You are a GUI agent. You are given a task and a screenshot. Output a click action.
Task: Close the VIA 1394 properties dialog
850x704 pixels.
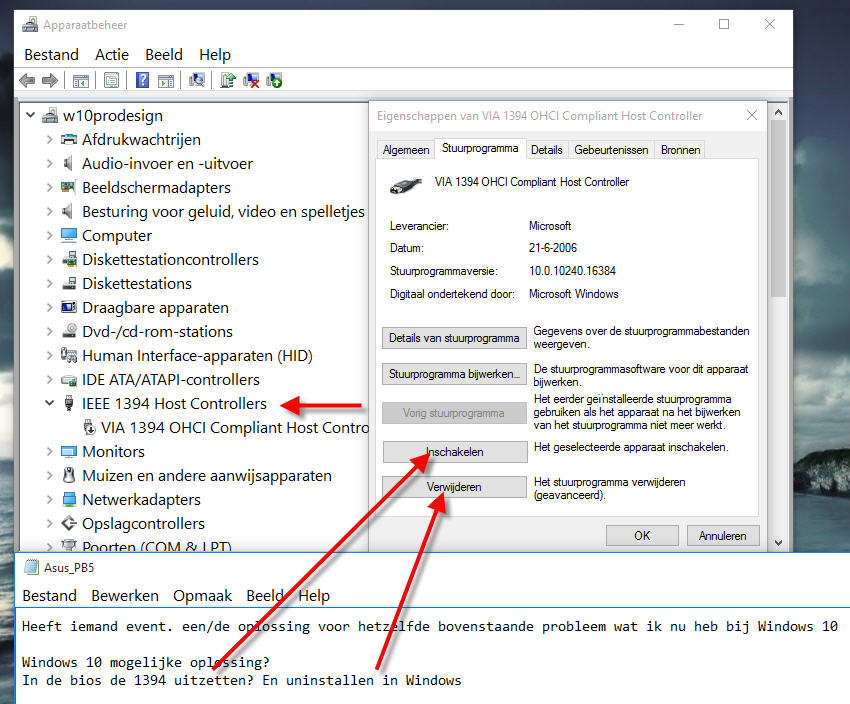[x=752, y=115]
